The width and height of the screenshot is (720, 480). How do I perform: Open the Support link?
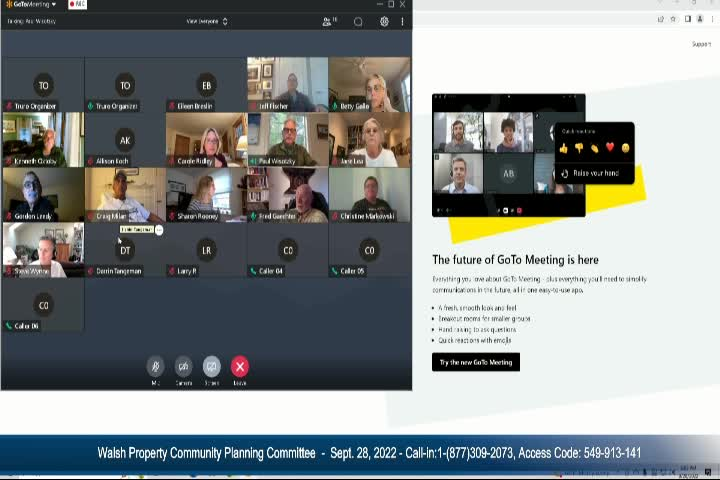coord(701,44)
